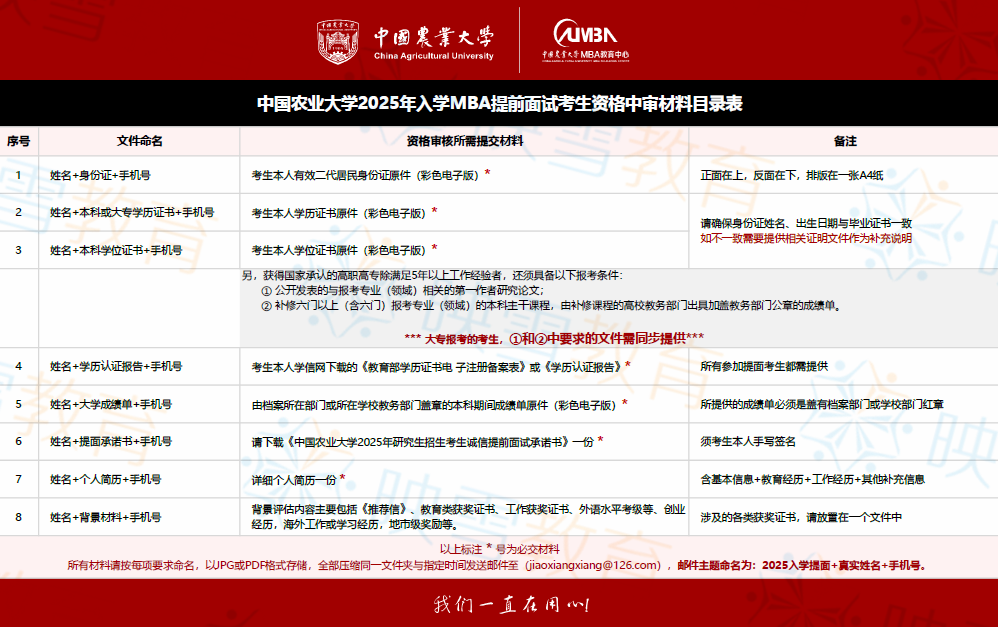Click the note 请确保身份证姓名、出生日期与毕业证书一致
998x627 pixels.
click(x=806, y=223)
